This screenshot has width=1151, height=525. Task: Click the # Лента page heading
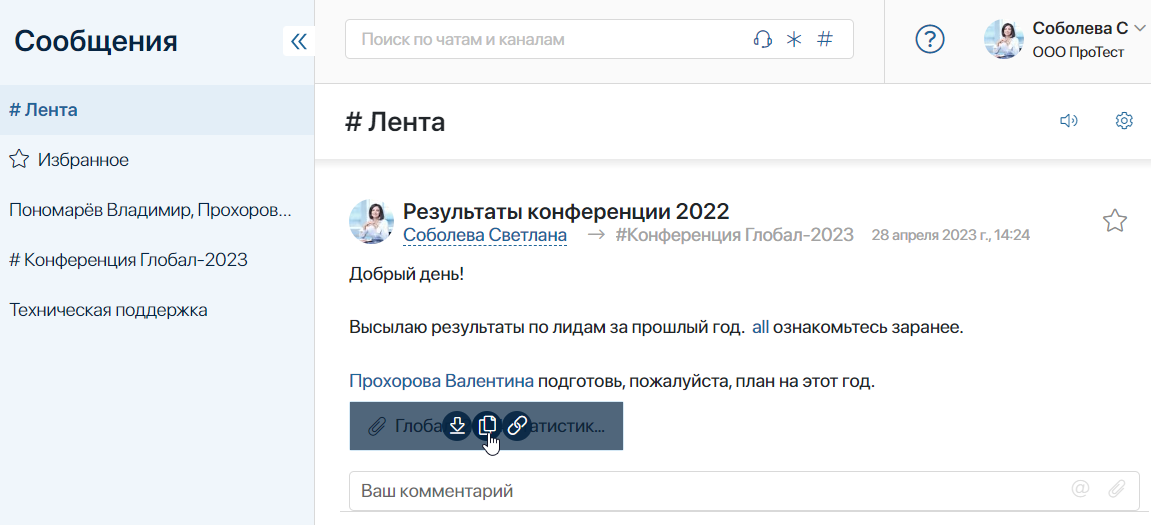point(395,122)
